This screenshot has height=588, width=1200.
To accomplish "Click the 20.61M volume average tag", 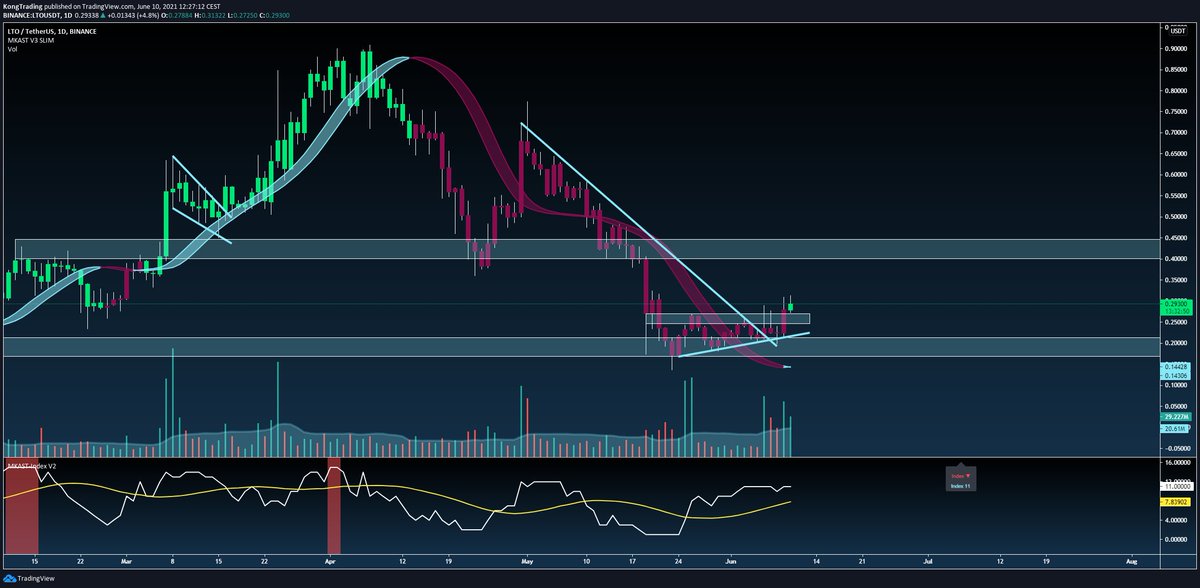I will point(1175,429).
